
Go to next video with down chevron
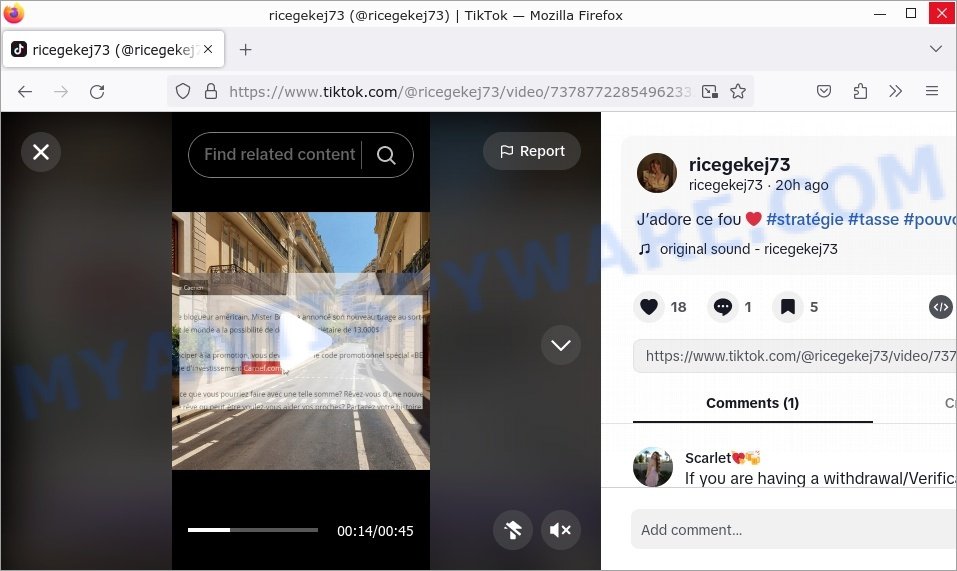(560, 345)
